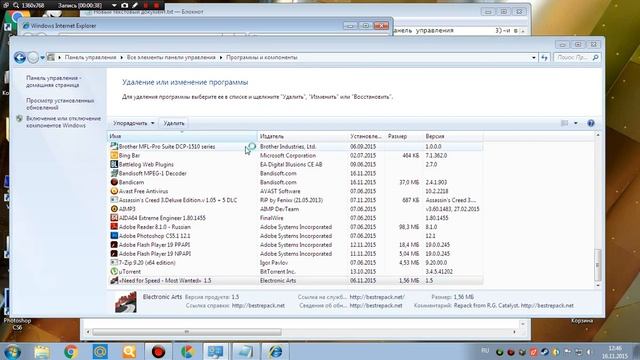640x360 pixels.
Task: Open the Упорядочить dropdown menu
Action: [133, 123]
